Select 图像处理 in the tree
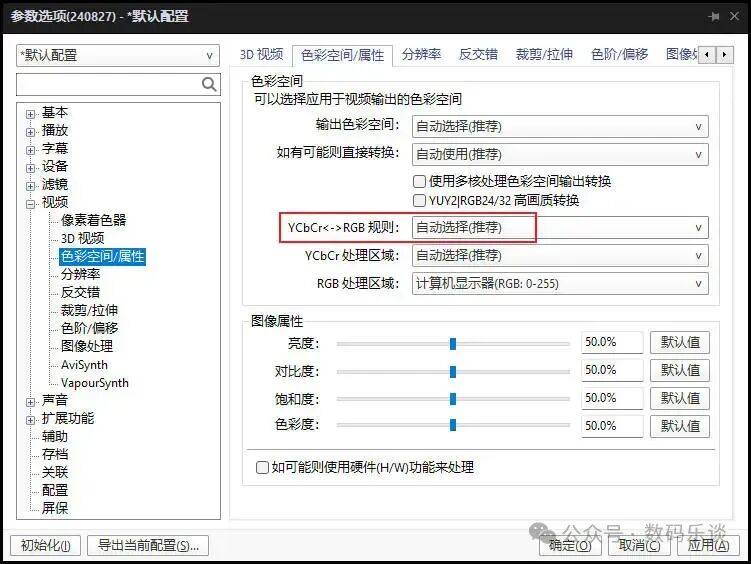The width and height of the screenshot is (751, 564). (x=87, y=346)
